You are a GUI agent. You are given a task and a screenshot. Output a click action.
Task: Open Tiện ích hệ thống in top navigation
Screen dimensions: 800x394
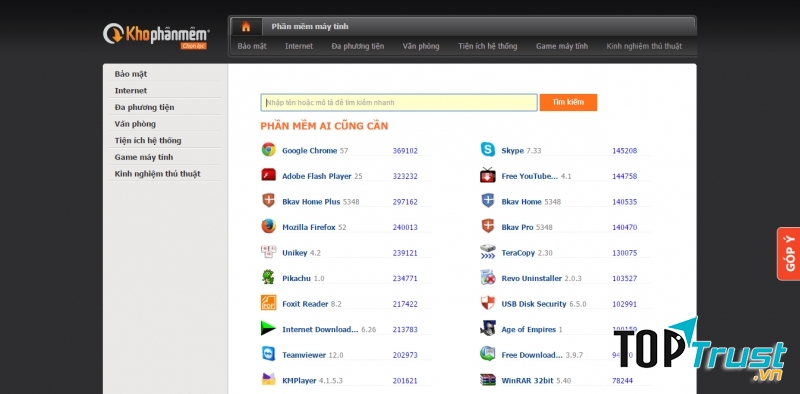488,46
